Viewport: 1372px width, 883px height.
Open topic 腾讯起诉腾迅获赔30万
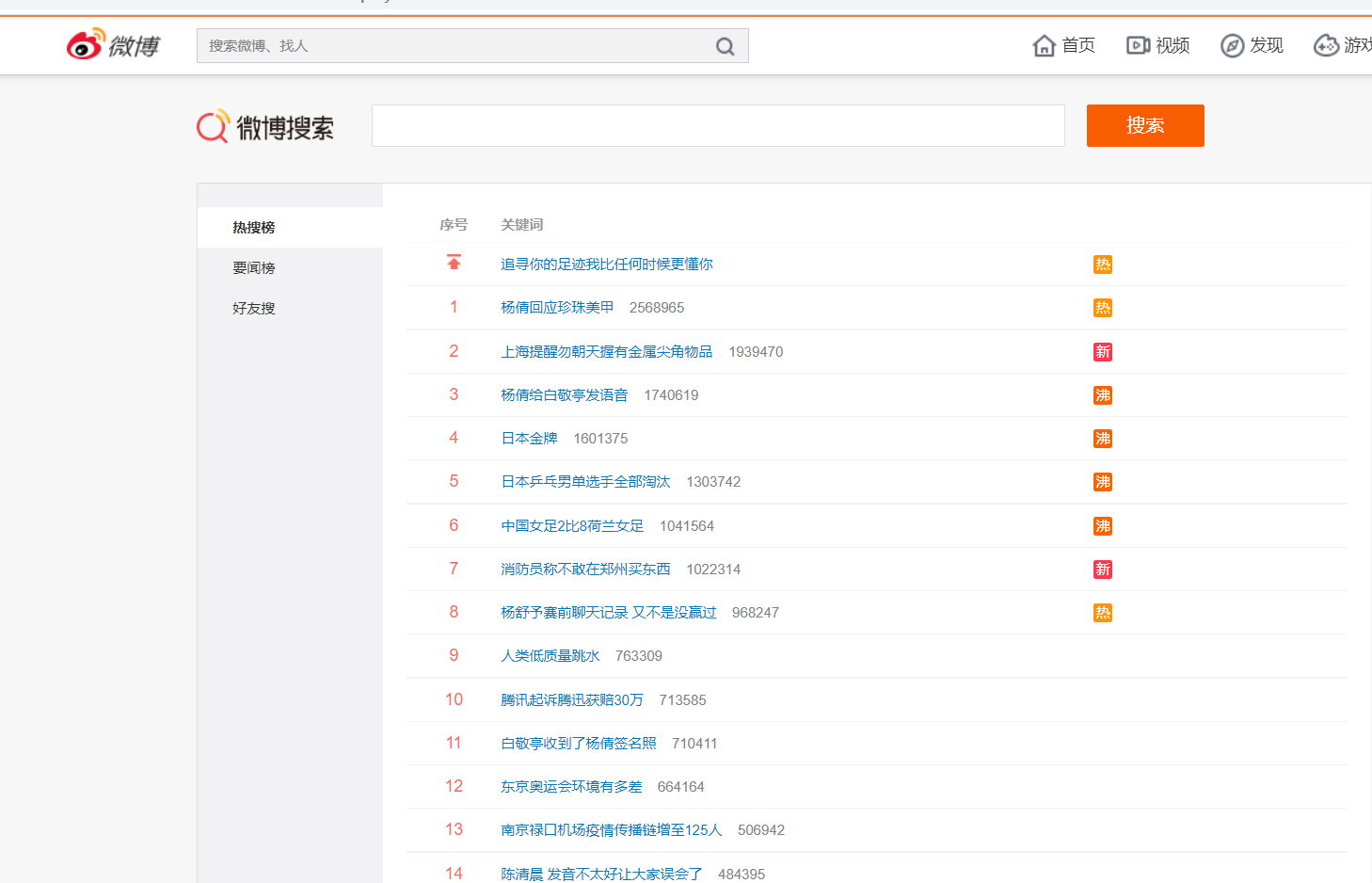[x=572, y=700]
